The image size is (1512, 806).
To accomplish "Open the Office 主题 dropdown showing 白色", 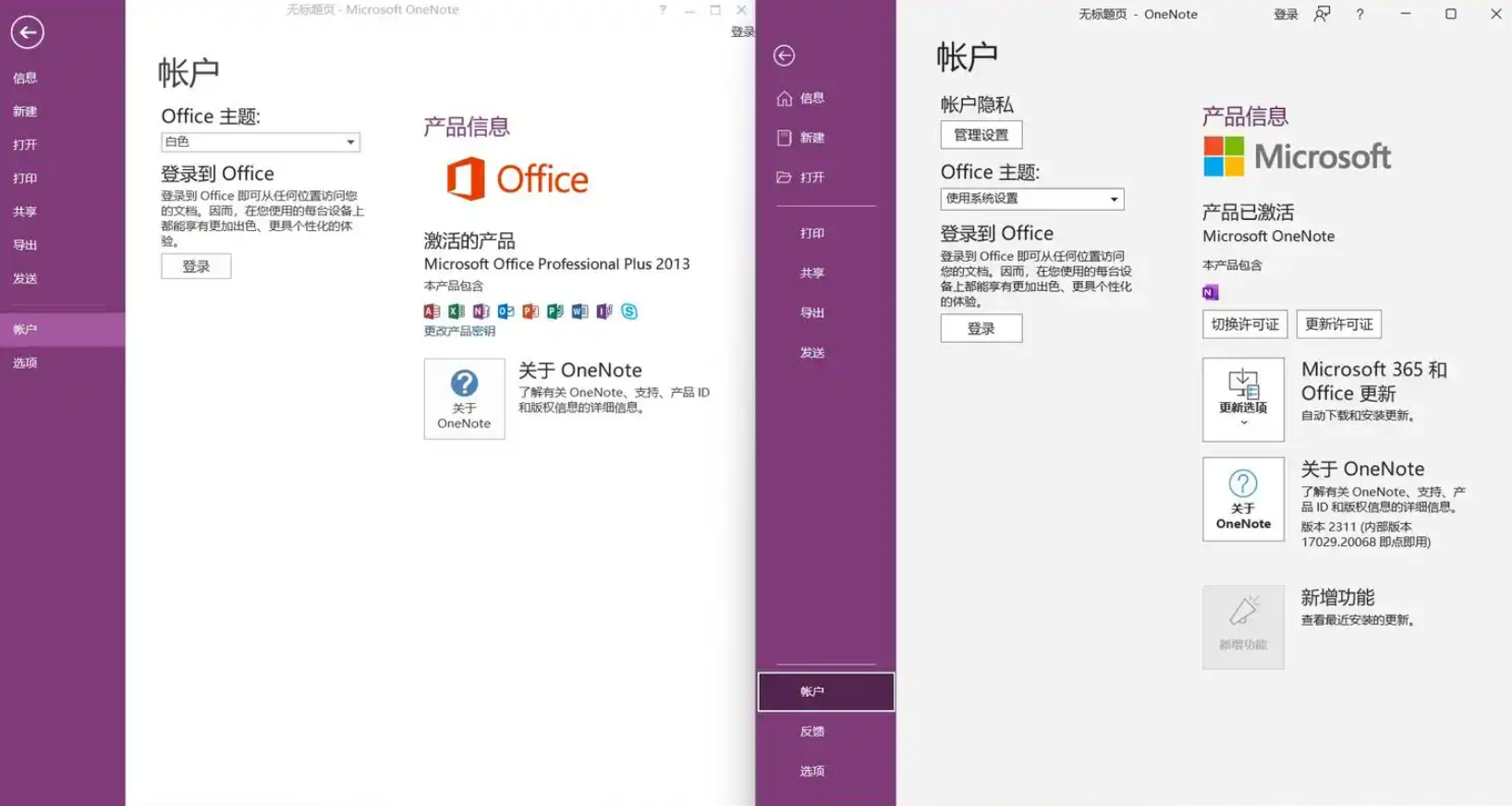I will pos(261,141).
